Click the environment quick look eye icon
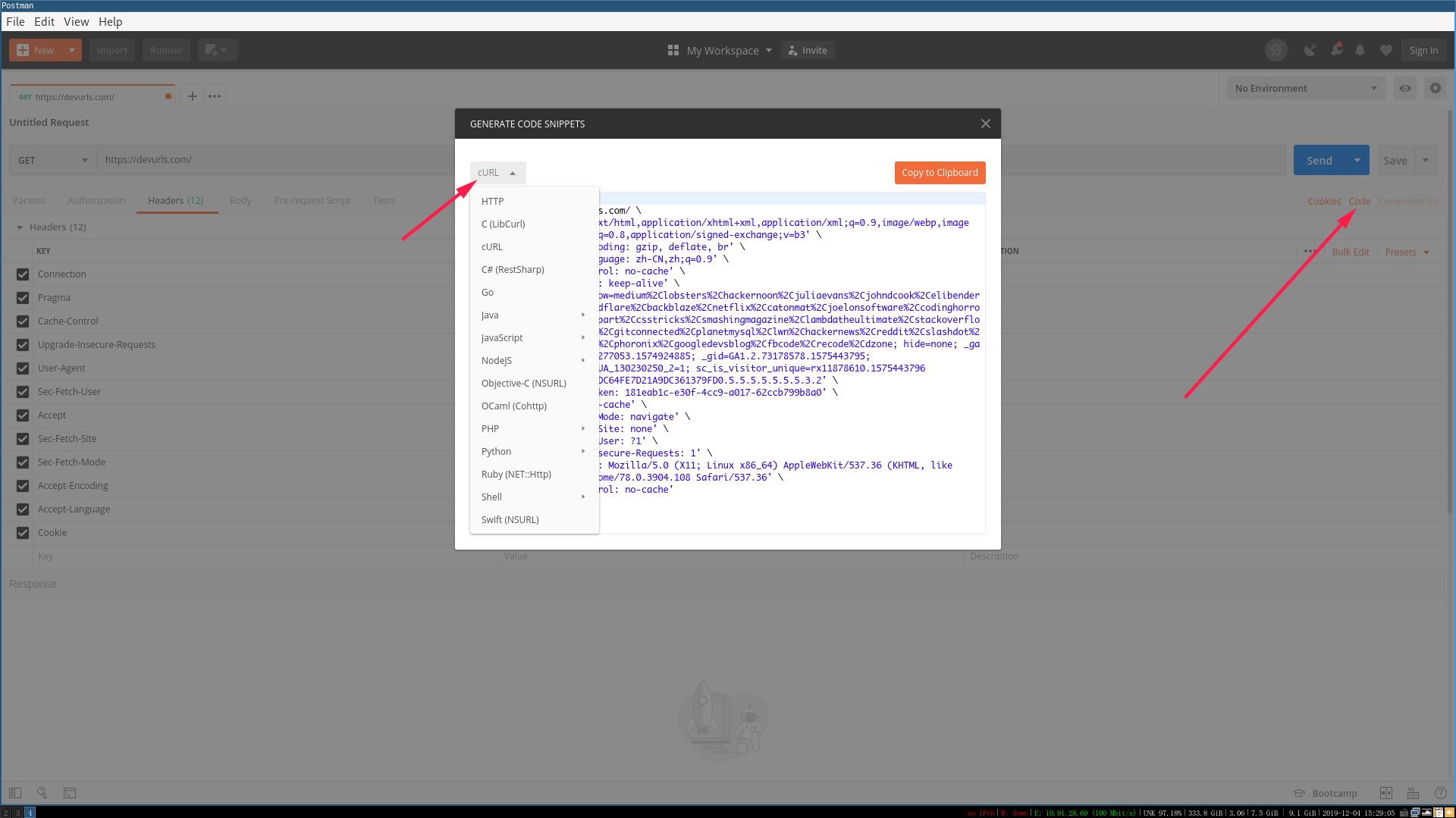This screenshot has width=1456, height=818. [x=1405, y=88]
